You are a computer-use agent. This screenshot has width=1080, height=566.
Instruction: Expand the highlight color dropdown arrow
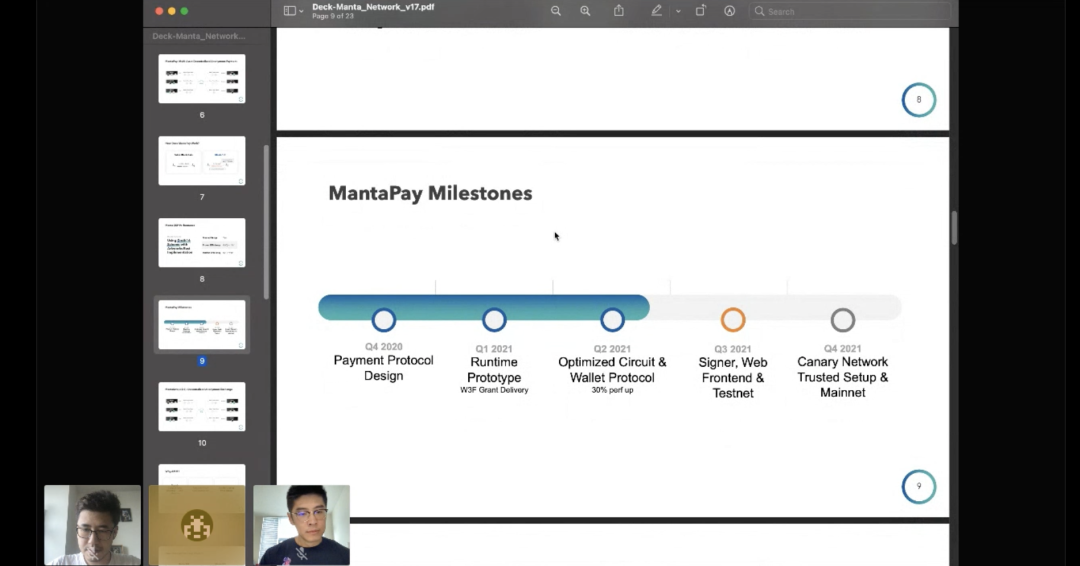click(x=678, y=11)
